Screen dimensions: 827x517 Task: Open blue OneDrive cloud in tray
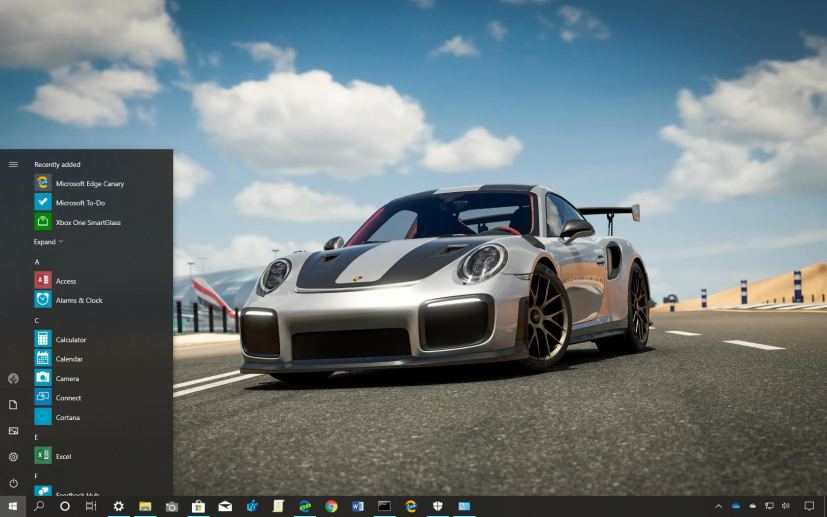tap(736, 506)
